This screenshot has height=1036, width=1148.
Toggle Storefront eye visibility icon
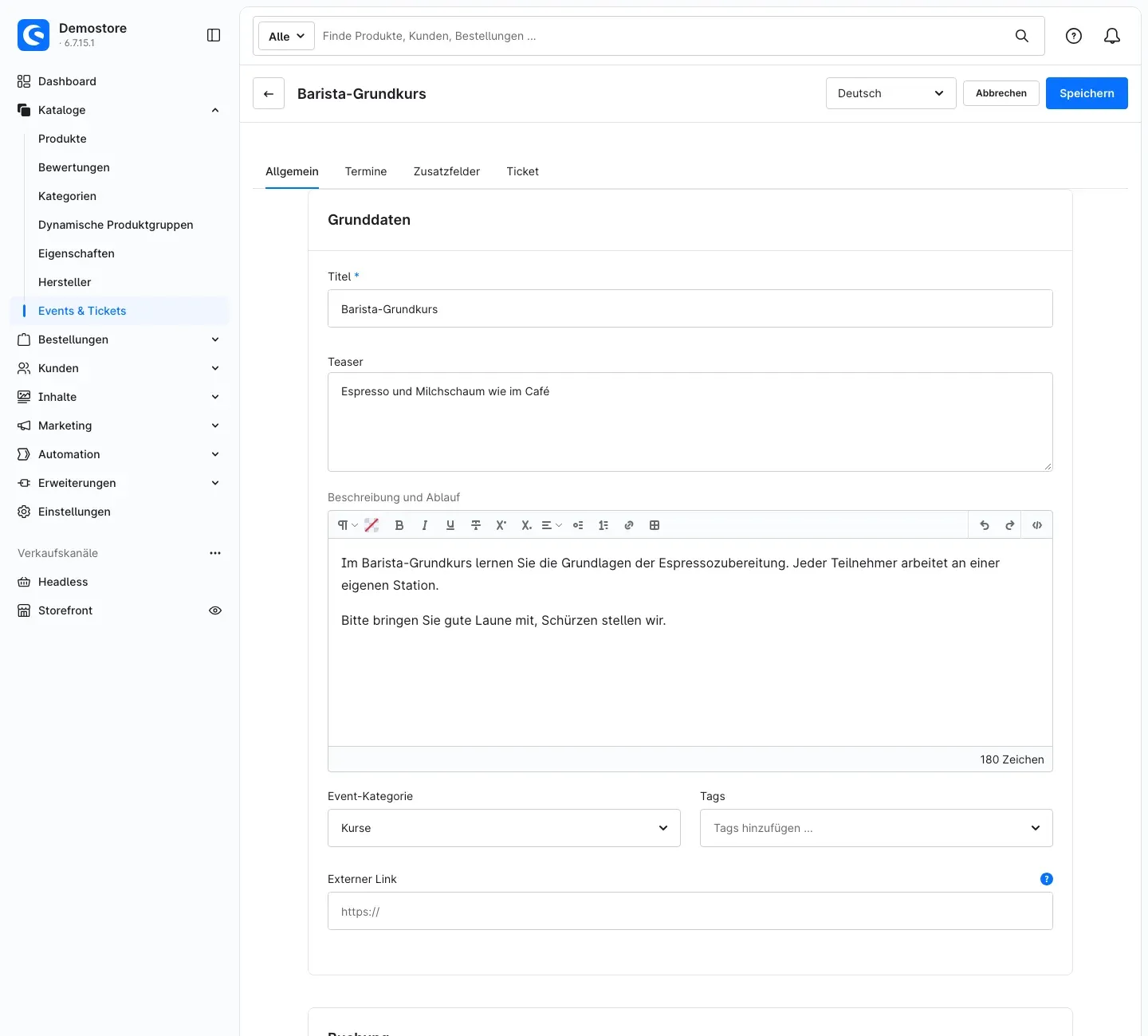[x=215, y=610]
